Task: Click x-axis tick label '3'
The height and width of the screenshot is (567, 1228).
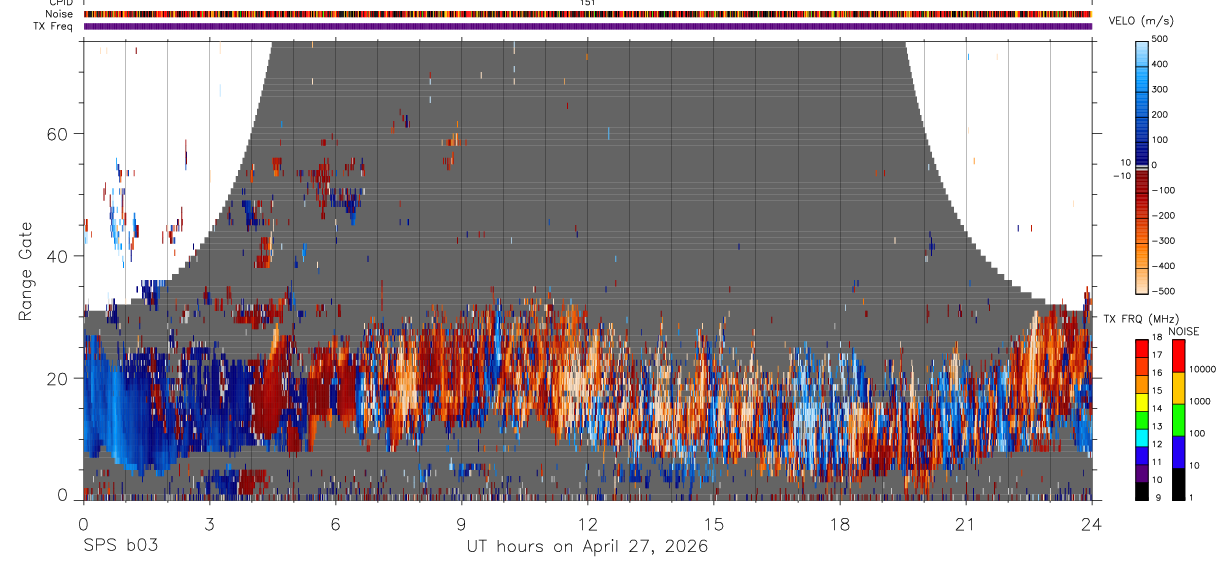Action: 209,524
